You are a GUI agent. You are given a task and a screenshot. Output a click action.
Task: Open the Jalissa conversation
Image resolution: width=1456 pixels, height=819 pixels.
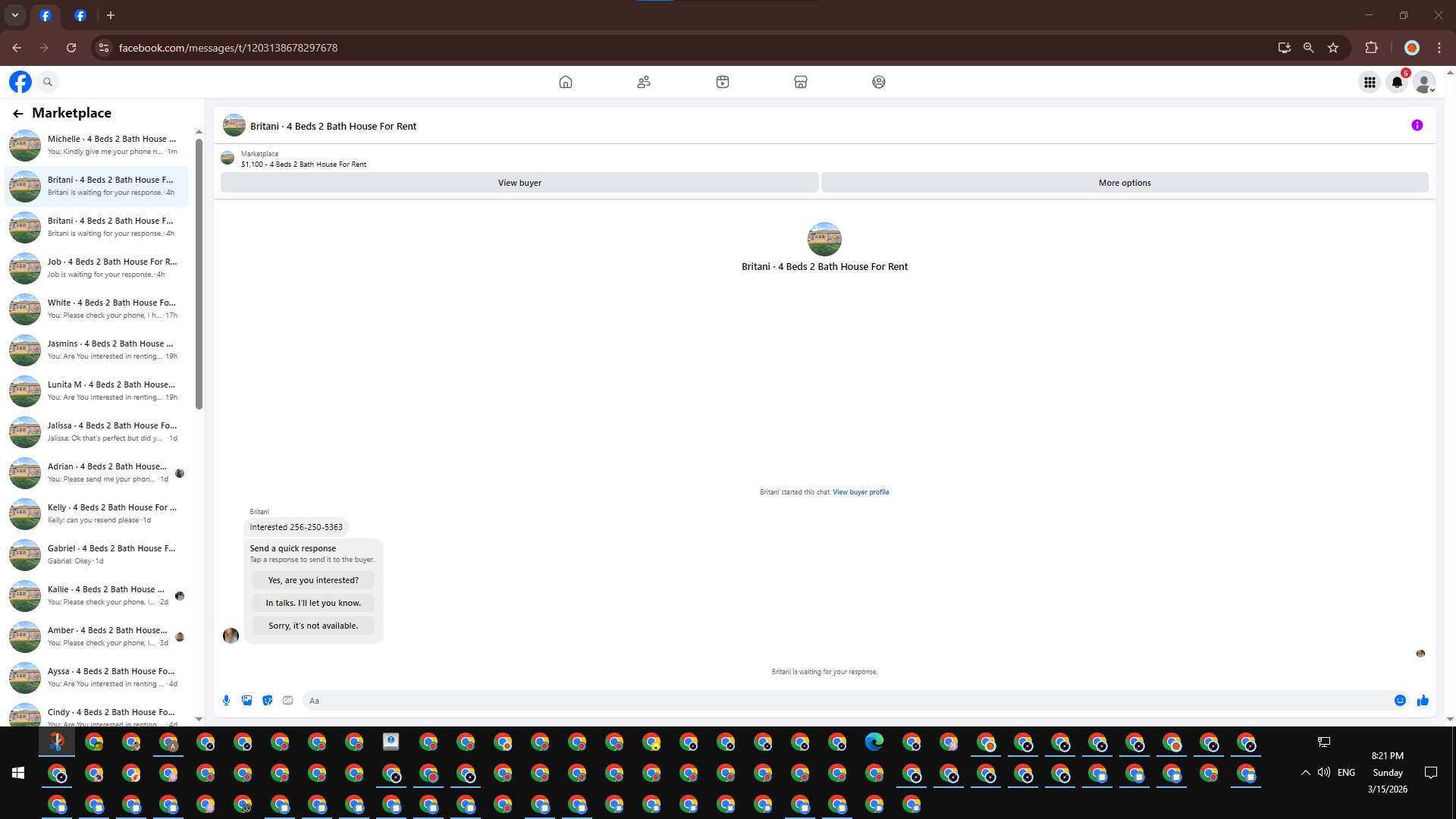pos(97,432)
